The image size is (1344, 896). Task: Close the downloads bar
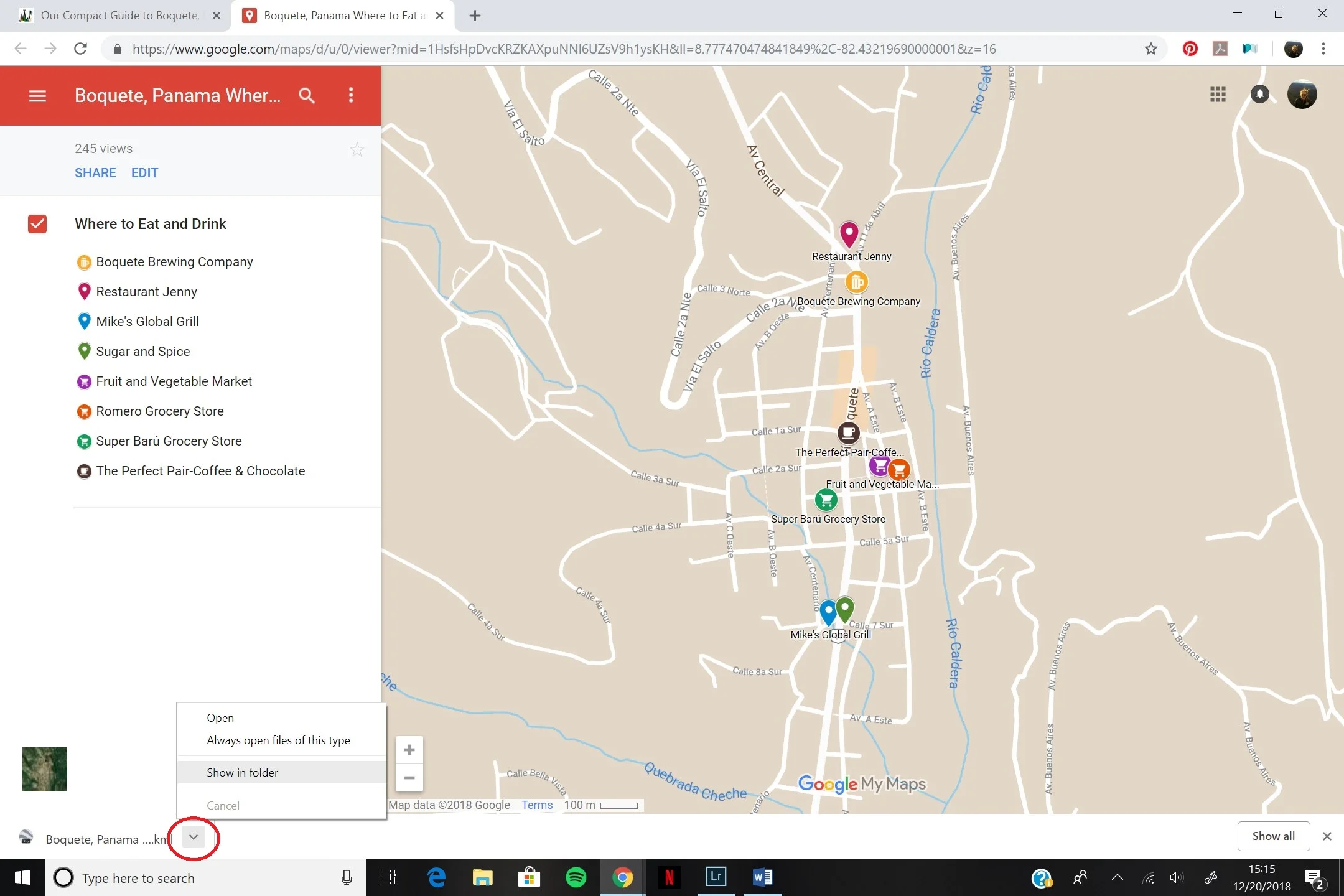1327,836
